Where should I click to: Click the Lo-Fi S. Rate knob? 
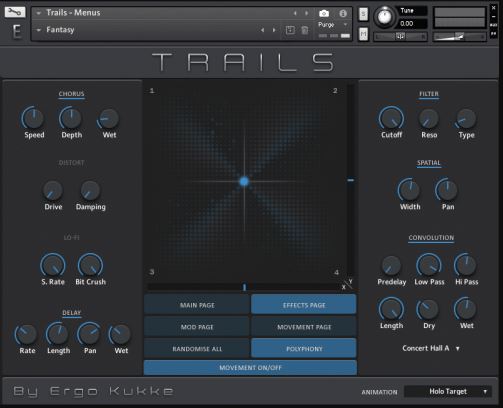[53, 265]
